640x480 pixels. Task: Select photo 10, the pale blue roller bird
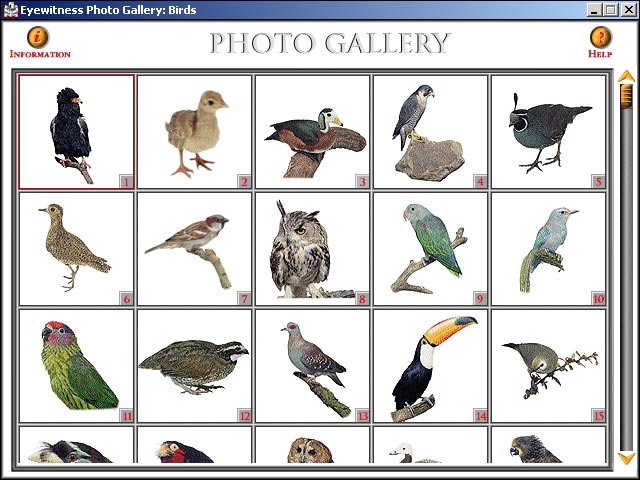click(x=549, y=249)
